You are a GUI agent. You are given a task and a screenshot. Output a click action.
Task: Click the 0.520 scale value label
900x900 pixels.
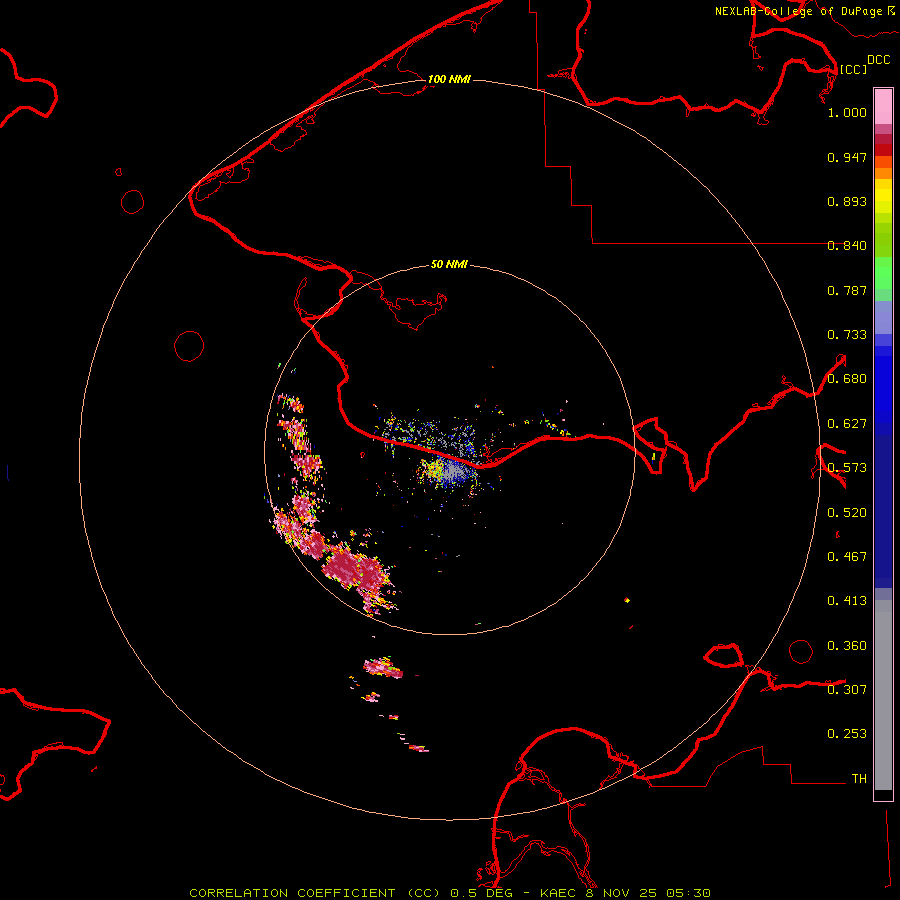847,512
